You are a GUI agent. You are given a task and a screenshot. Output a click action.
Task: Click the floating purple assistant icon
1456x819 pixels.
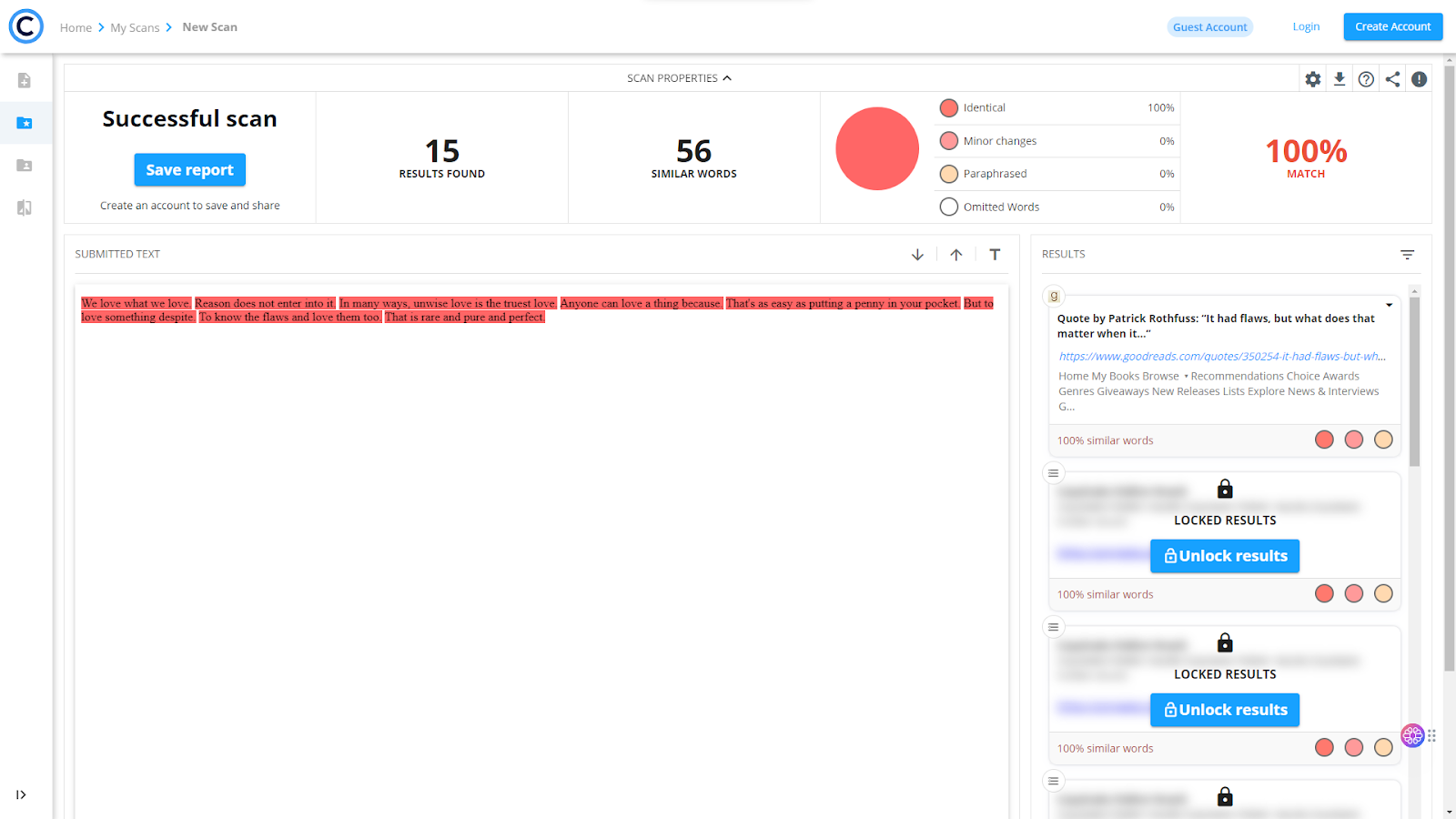pos(1412,735)
